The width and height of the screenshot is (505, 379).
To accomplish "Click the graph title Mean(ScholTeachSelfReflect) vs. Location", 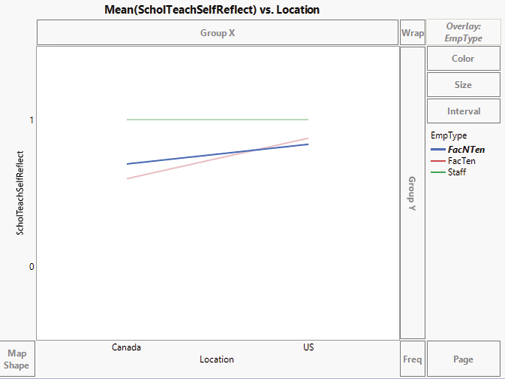I will click(212, 10).
